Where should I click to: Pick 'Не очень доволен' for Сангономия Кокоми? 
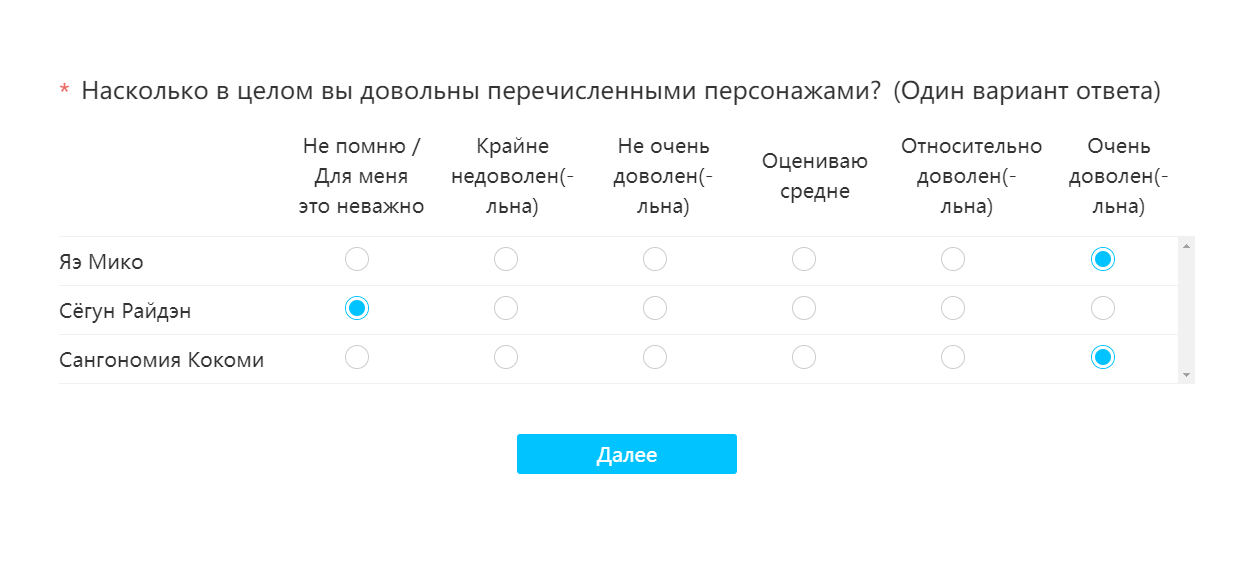pyautogui.click(x=655, y=357)
